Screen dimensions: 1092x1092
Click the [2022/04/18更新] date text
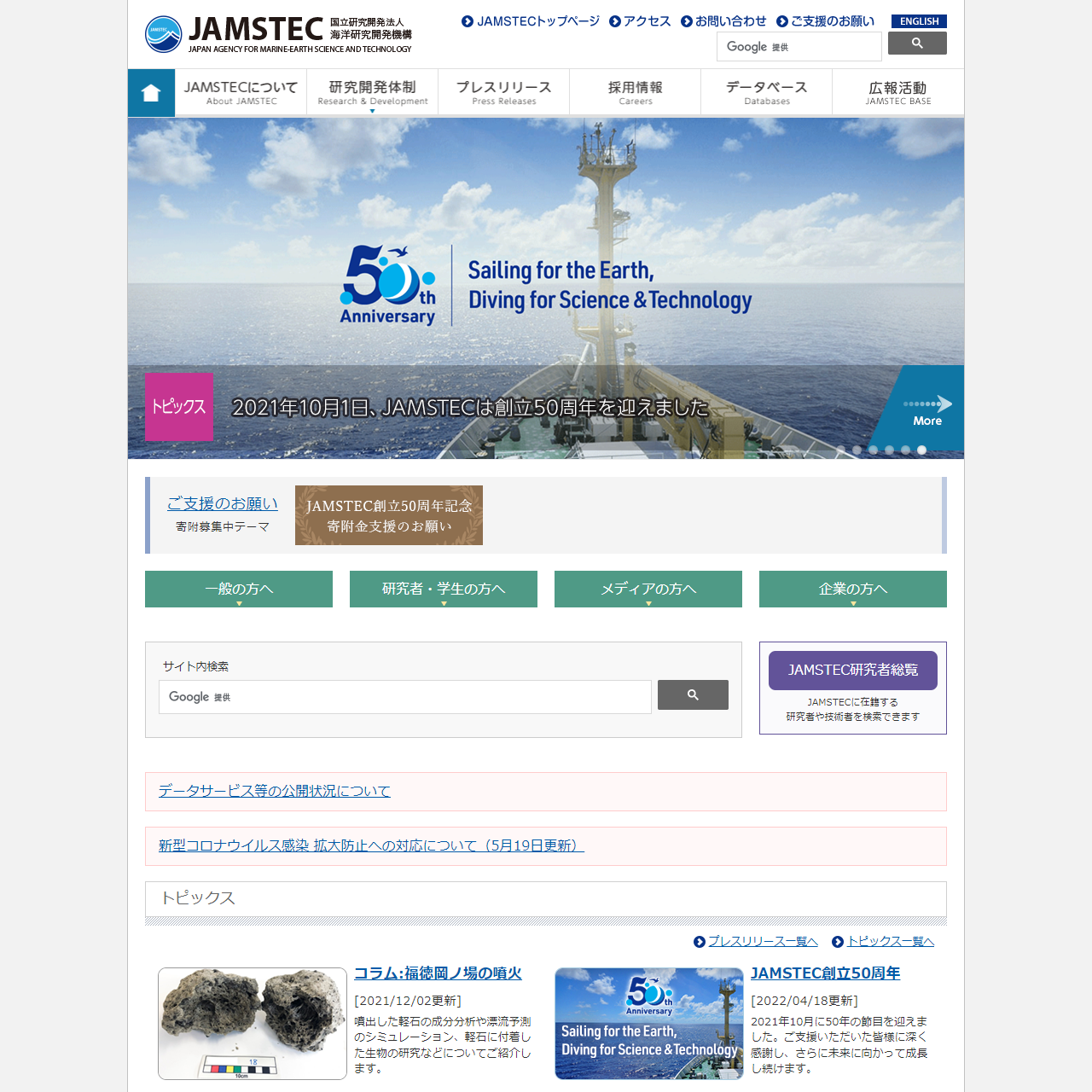804,1001
